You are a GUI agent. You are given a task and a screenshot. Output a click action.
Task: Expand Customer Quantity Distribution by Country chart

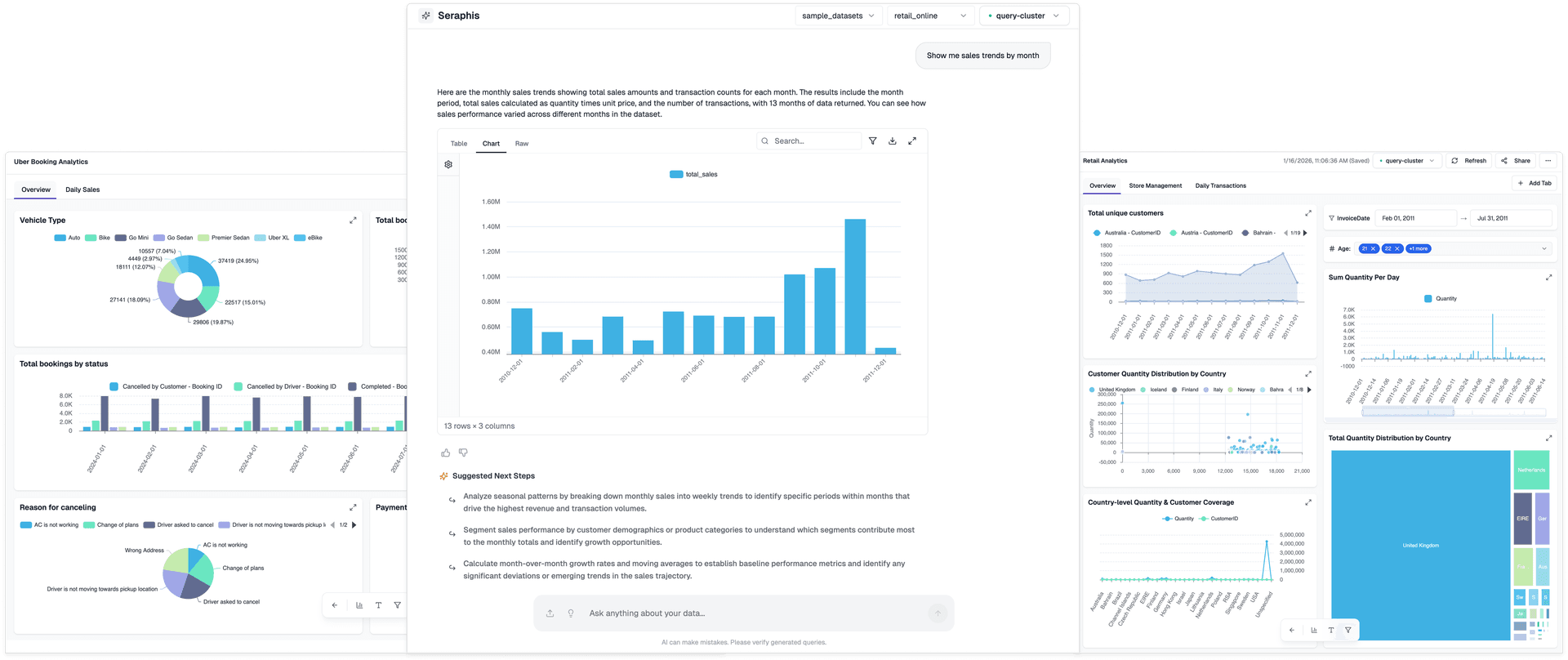click(x=1307, y=374)
